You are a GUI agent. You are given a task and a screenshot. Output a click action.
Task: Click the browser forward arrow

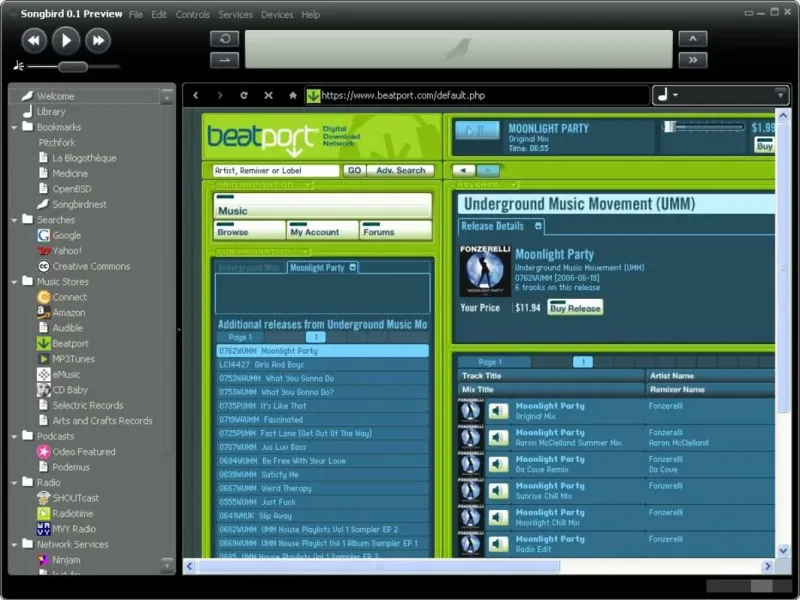coord(220,95)
